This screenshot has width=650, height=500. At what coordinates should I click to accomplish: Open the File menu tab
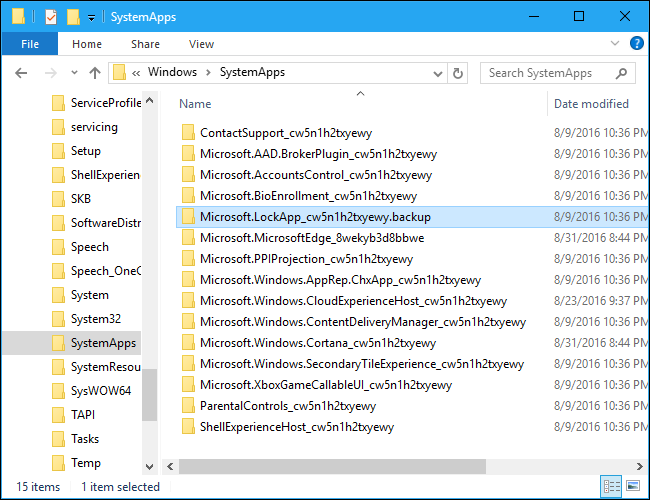30,44
